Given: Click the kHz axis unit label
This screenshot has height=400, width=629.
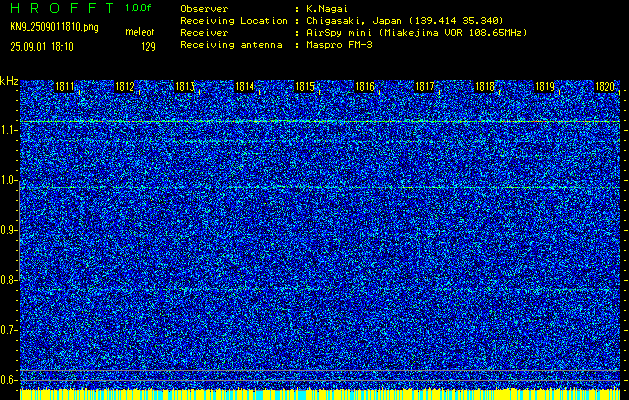Looking at the screenshot, I should pyautogui.click(x=9, y=81).
